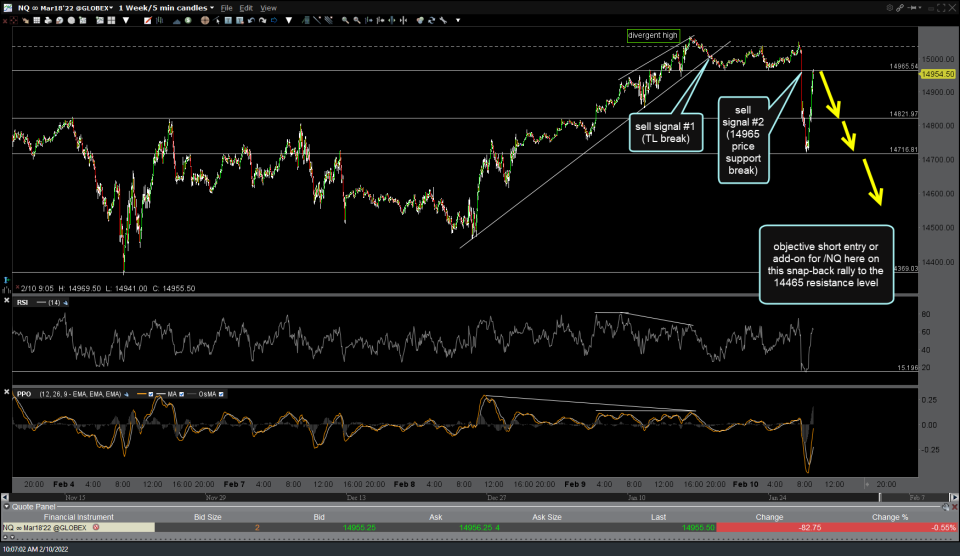Image resolution: width=960 pixels, height=556 pixels.
Task: Close the RSI indicator panel
Action: (7, 301)
